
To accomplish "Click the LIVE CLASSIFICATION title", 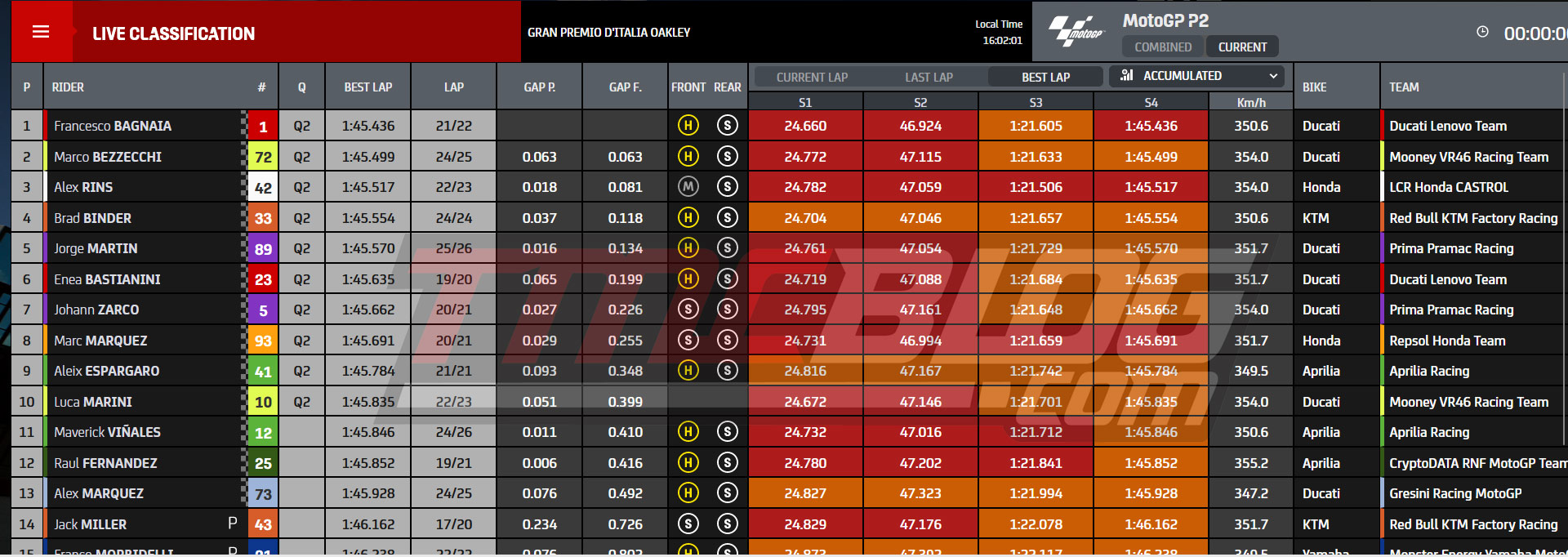I will click(x=173, y=33).
